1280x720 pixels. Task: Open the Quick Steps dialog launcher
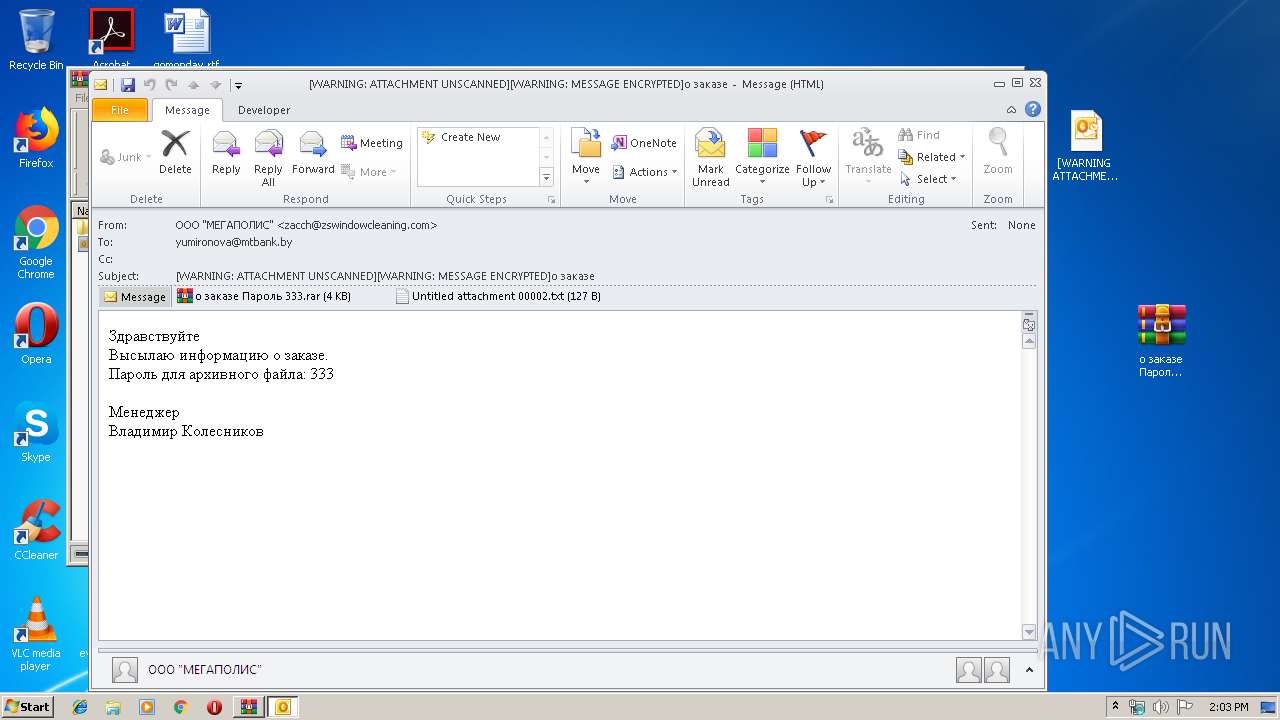click(x=552, y=200)
